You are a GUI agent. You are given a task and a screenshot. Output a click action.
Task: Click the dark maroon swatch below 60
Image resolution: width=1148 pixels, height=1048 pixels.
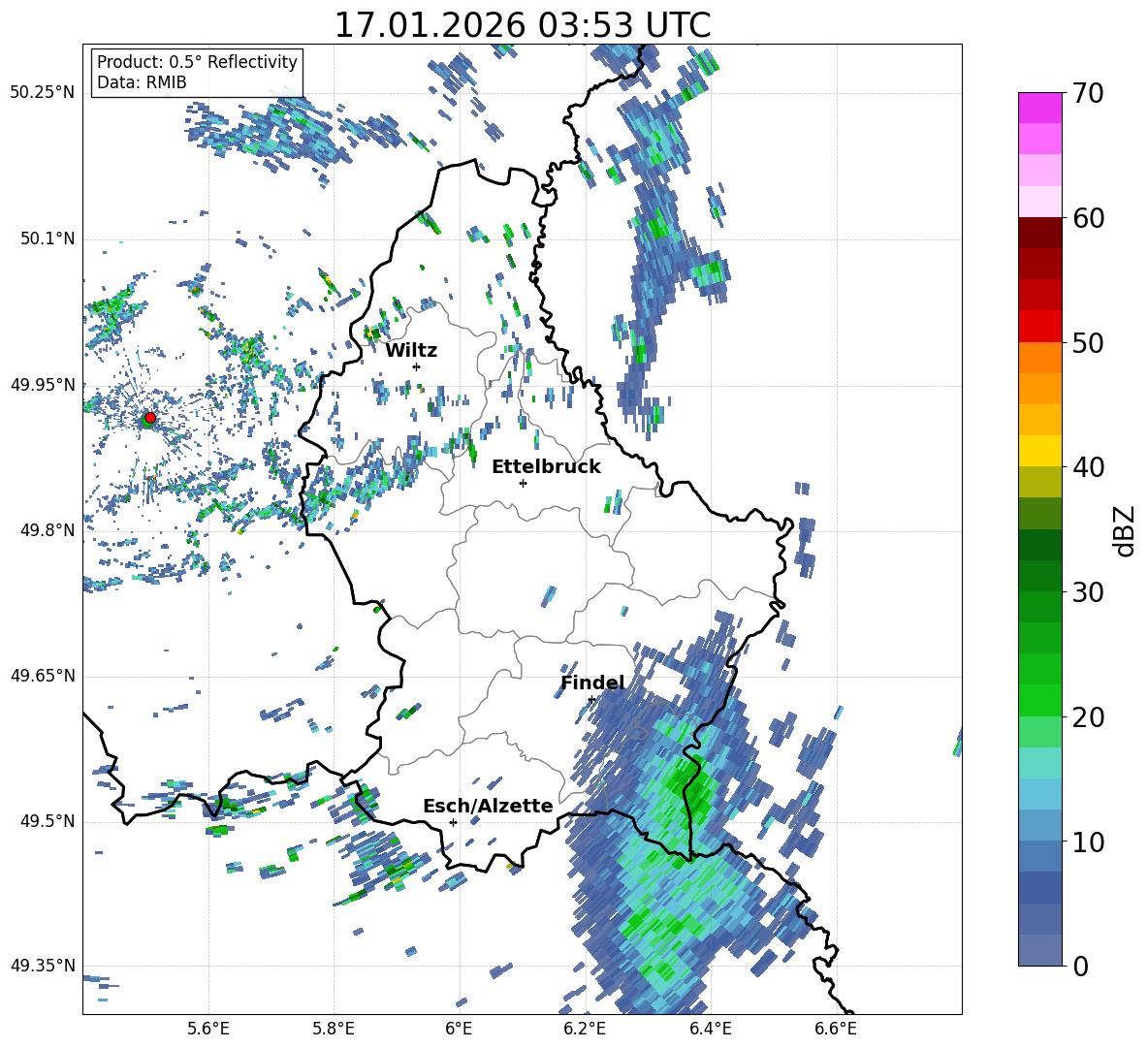[1039, 233]
